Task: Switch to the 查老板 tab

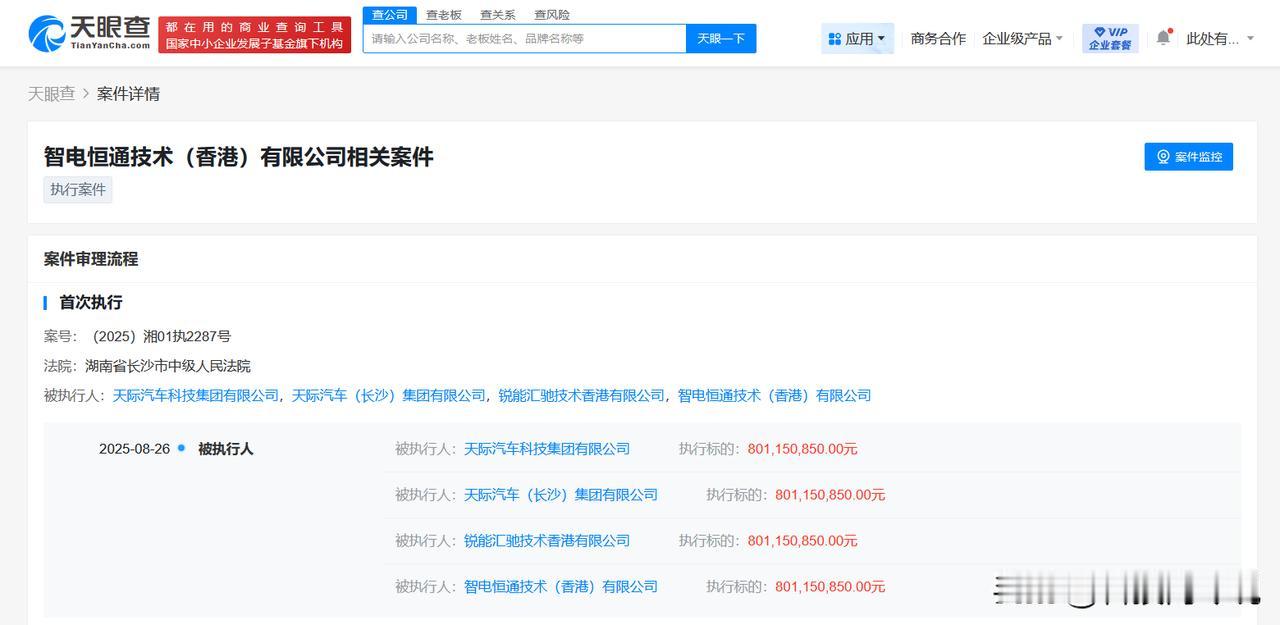Action: (x=443, y=15)
